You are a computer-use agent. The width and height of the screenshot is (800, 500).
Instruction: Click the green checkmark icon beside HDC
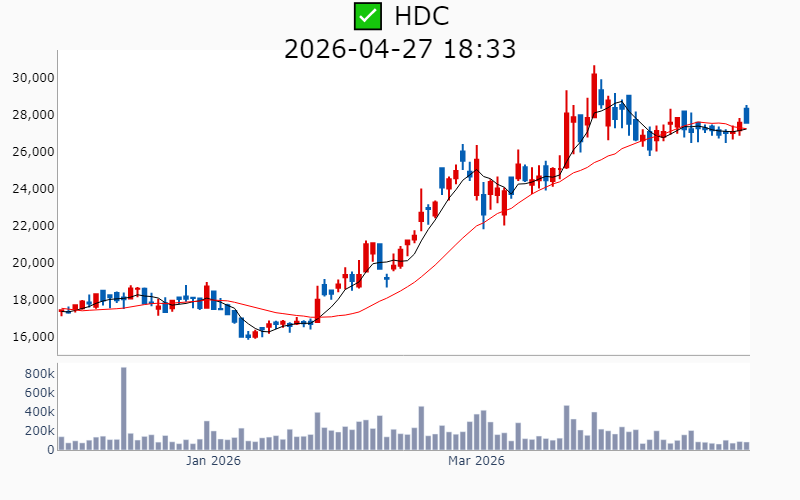(368, 16)
